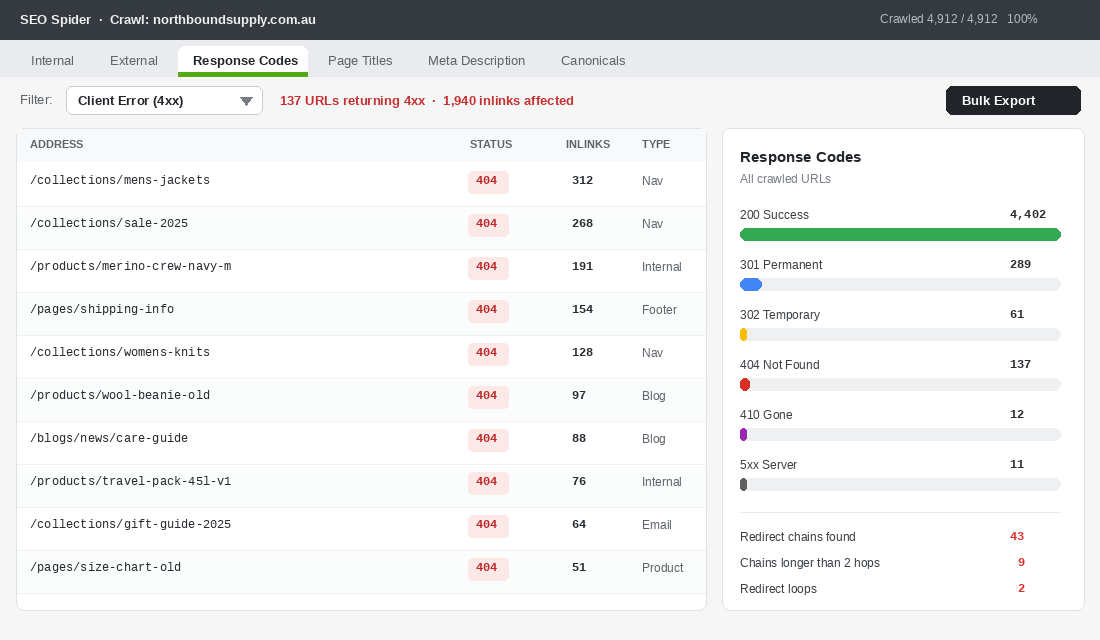Click the 51 inlinks value

579,567
